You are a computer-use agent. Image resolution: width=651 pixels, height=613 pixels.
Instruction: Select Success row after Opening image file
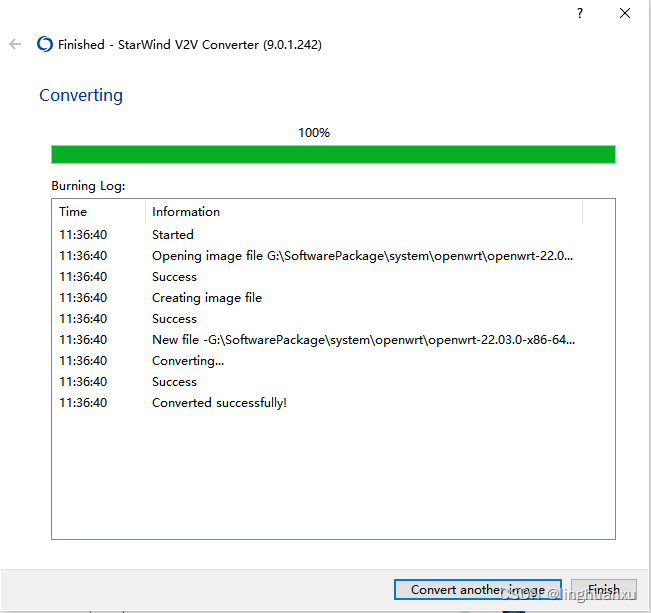[x=333, y=277]
